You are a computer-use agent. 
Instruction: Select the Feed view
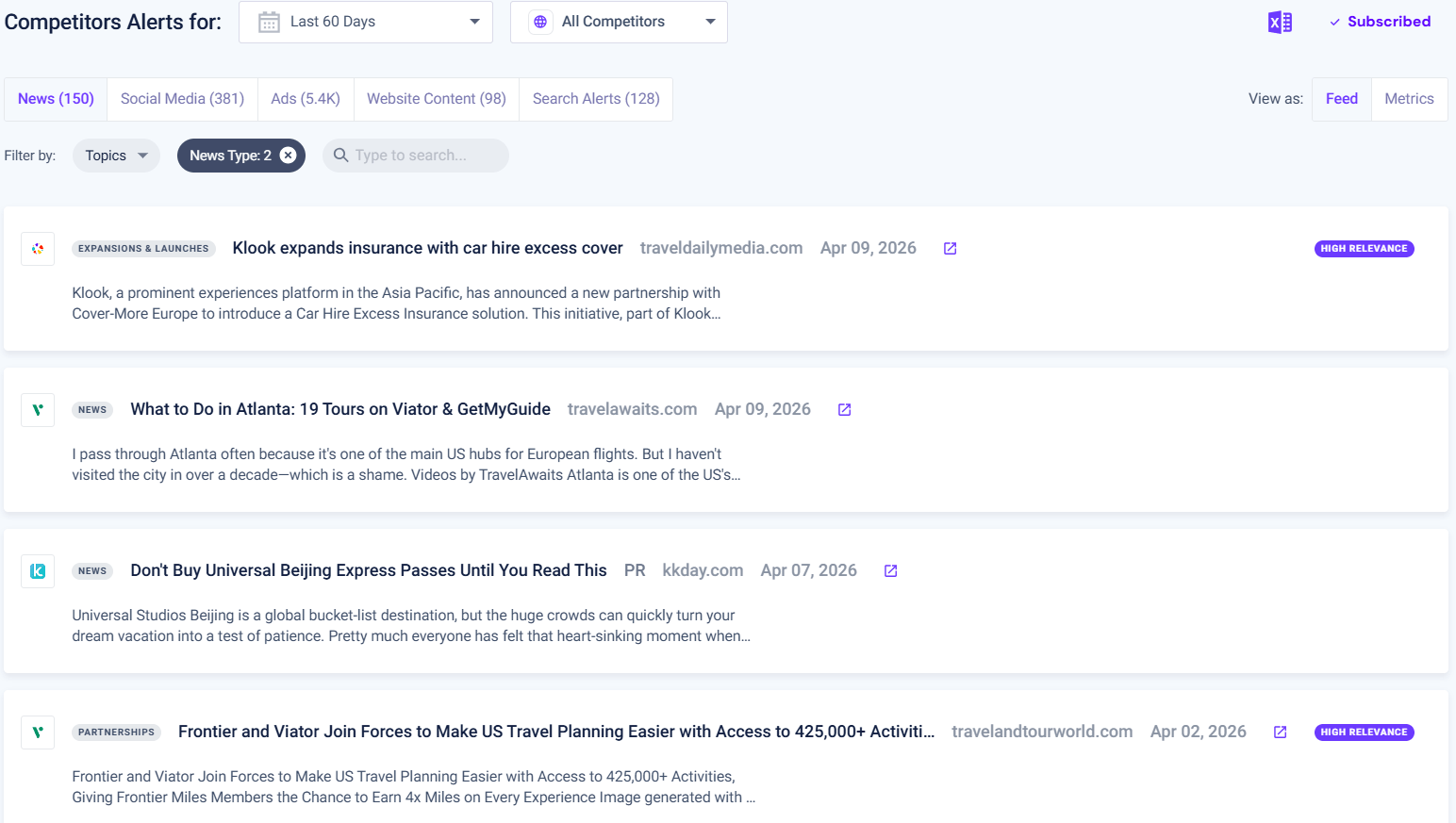point(1342,99)
